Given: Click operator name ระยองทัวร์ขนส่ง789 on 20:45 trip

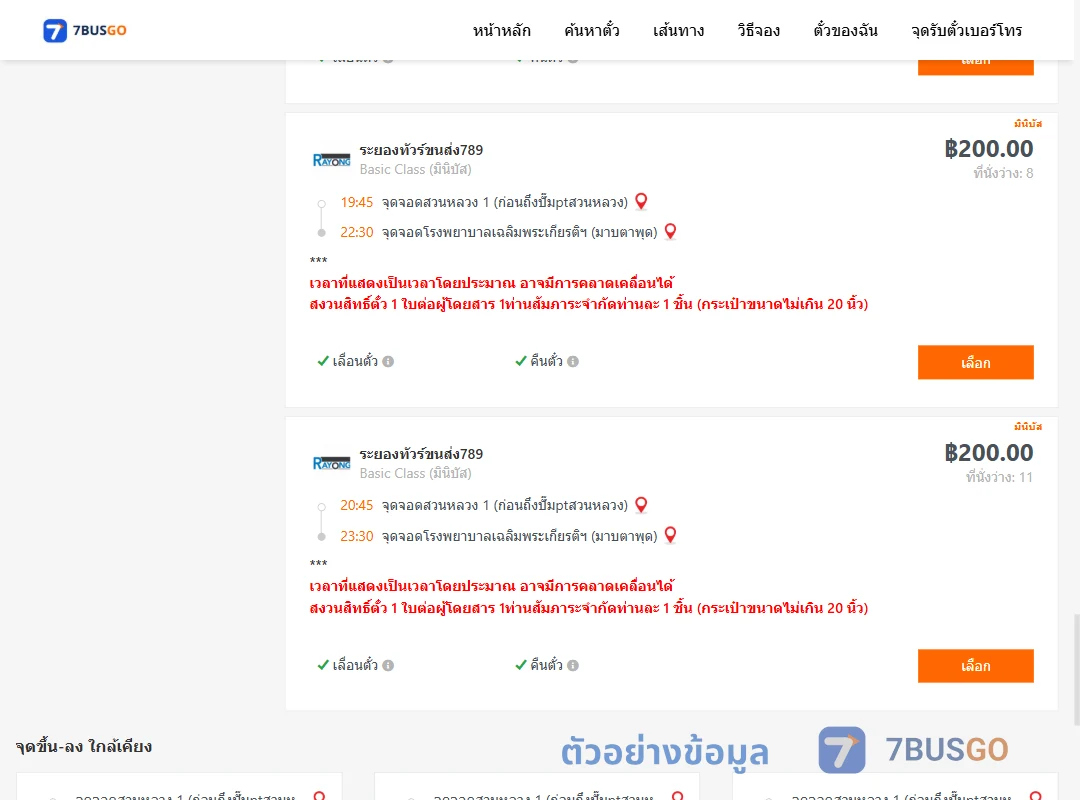Looking at the screenshot, I should click(421, 453).
